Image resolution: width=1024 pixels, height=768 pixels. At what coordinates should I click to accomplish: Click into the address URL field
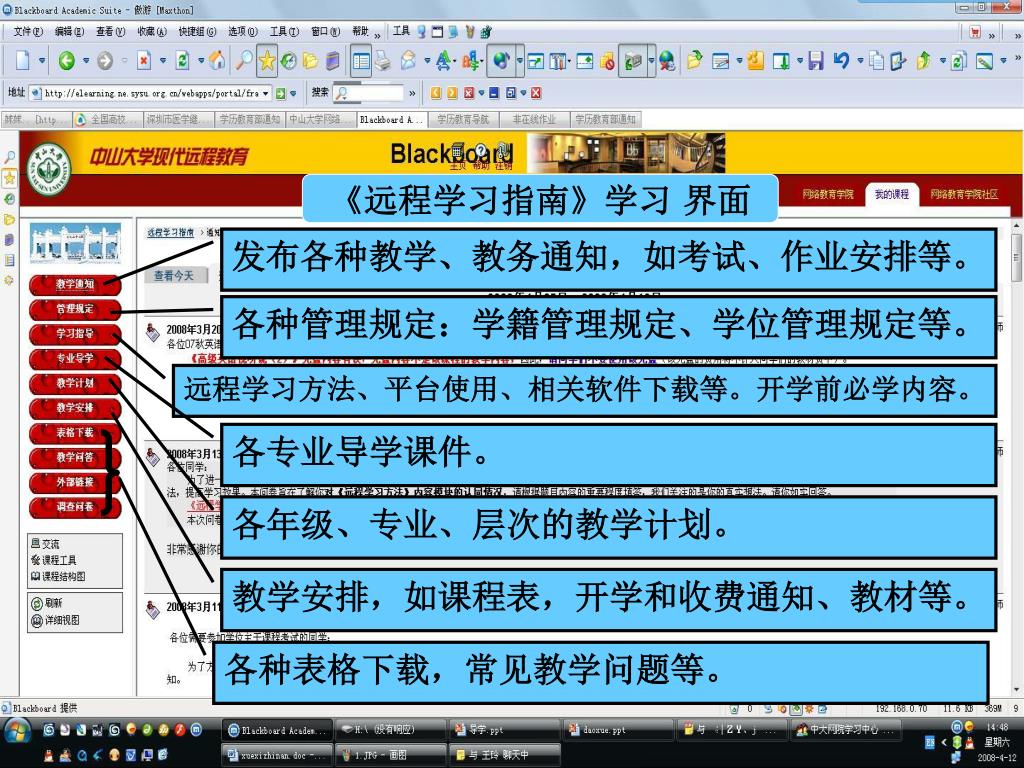pos(150,93)
